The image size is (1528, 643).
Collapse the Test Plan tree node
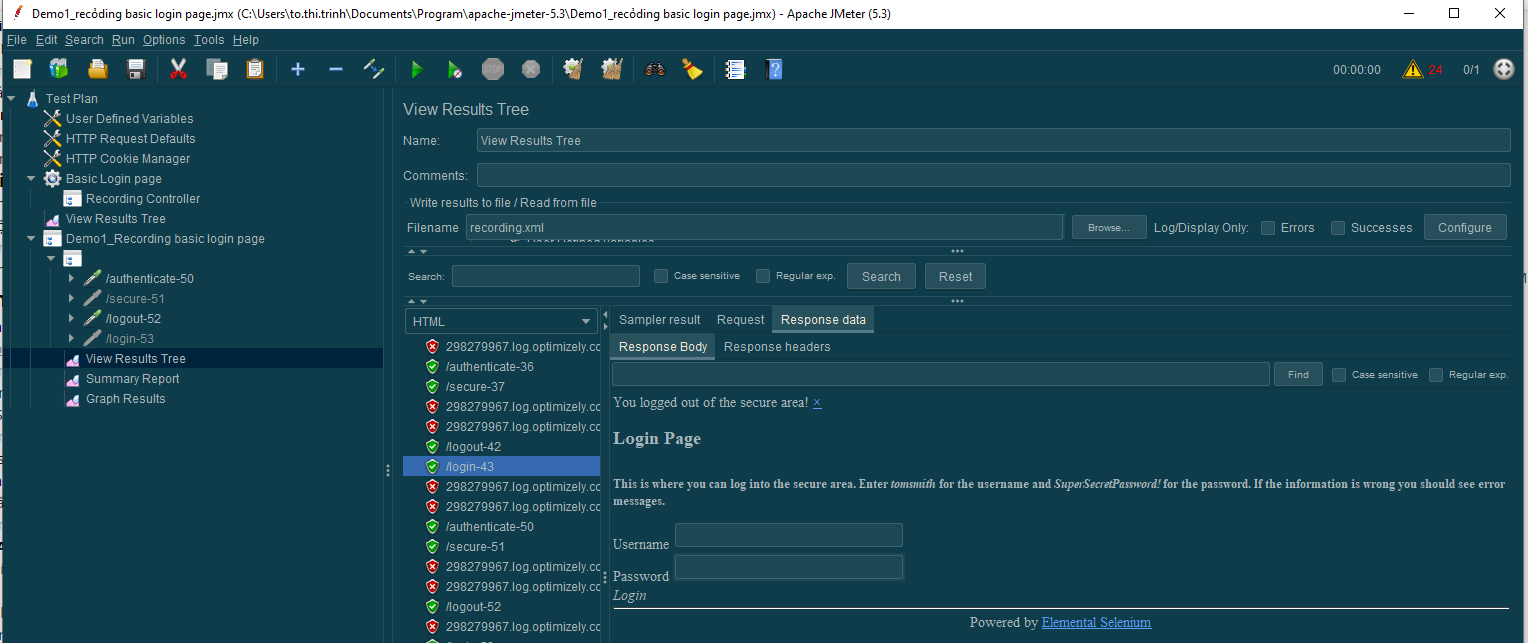11,99
